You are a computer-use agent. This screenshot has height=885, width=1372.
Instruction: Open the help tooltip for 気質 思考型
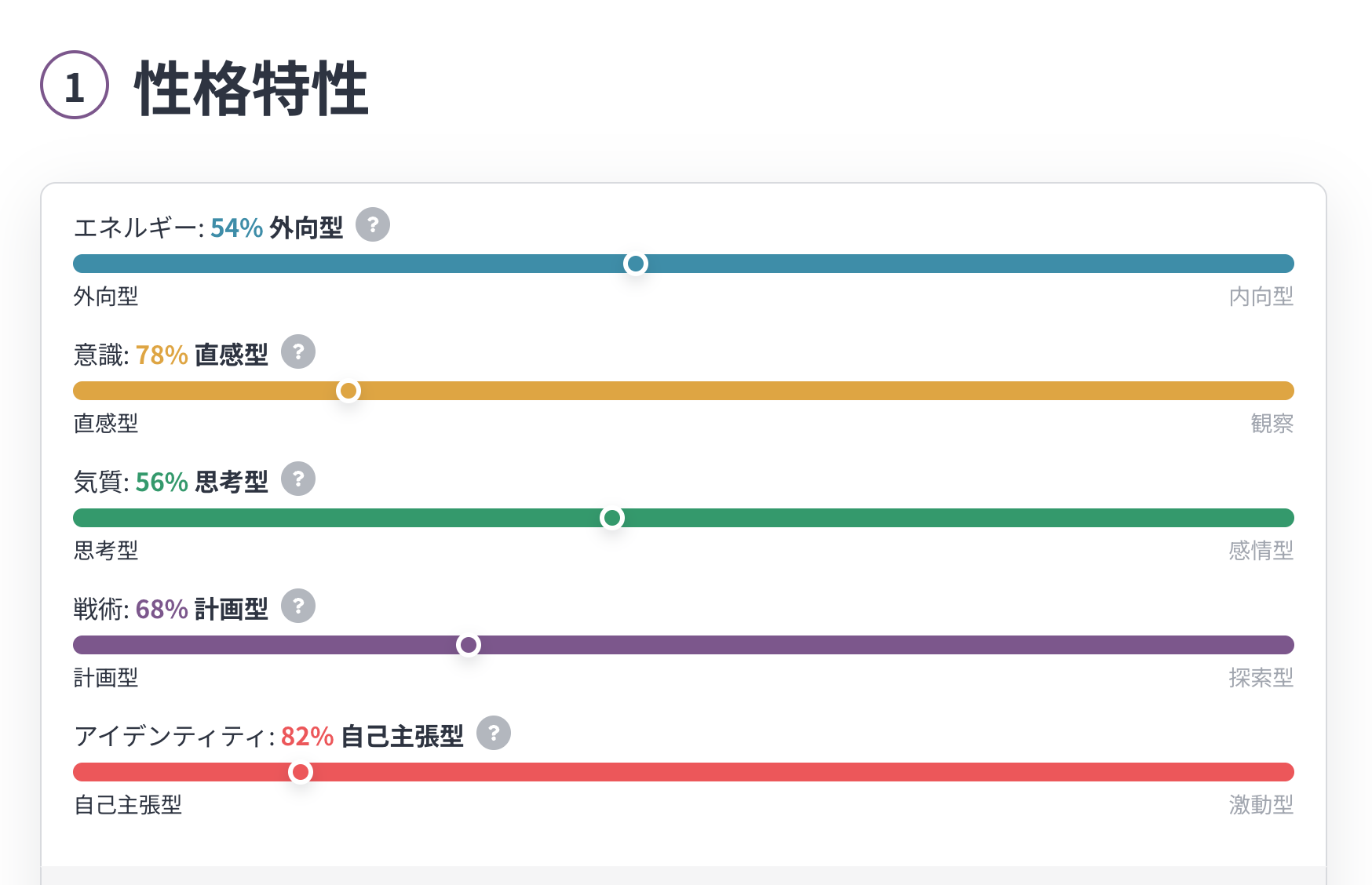coord(298,479)
